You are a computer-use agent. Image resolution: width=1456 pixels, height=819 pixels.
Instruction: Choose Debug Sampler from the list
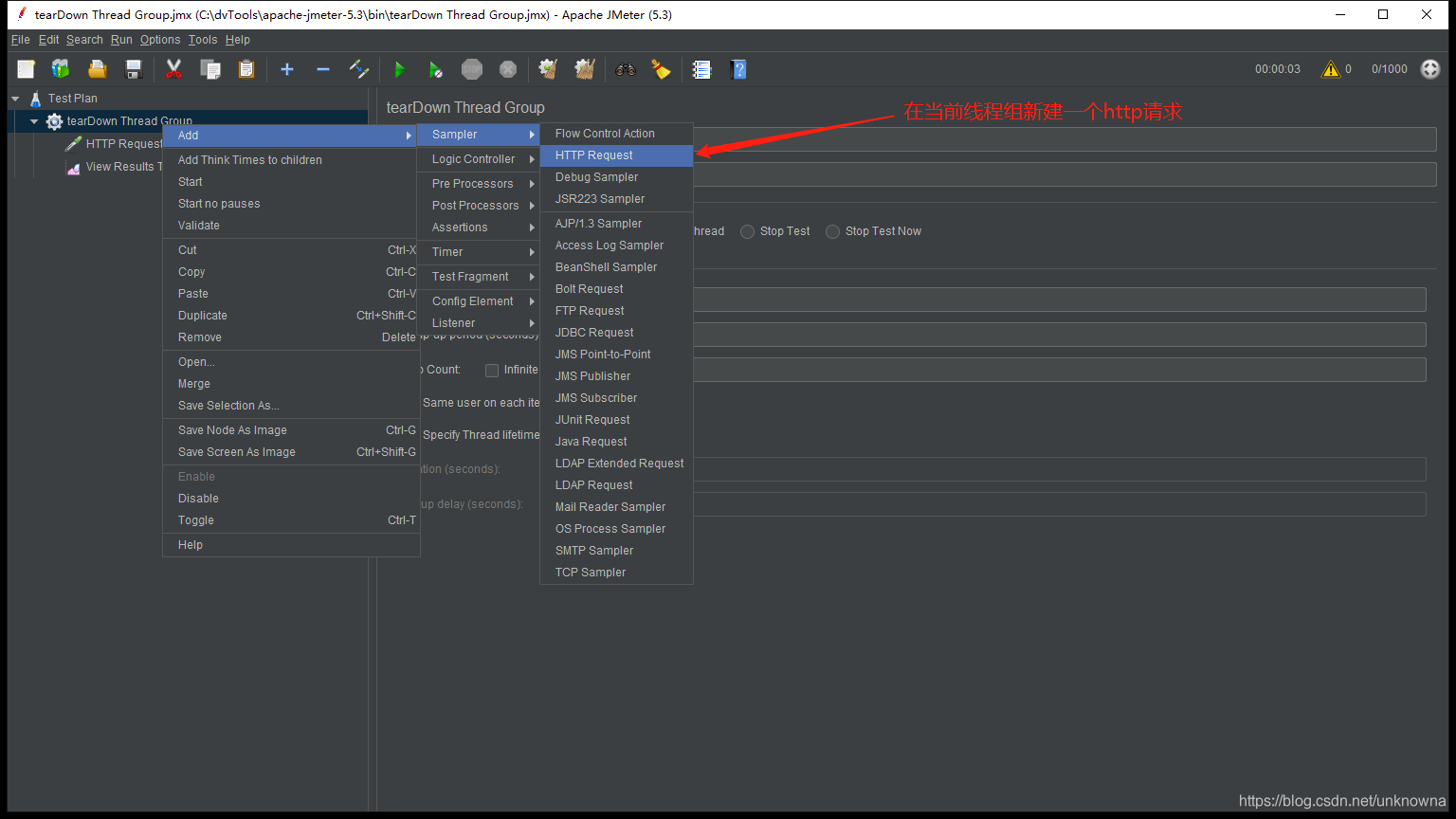pos(616,177)
